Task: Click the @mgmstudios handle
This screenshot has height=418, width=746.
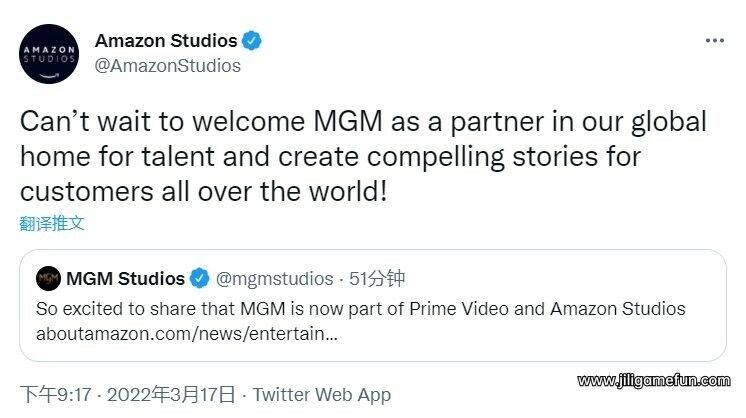Action: (x=274, y=278)
